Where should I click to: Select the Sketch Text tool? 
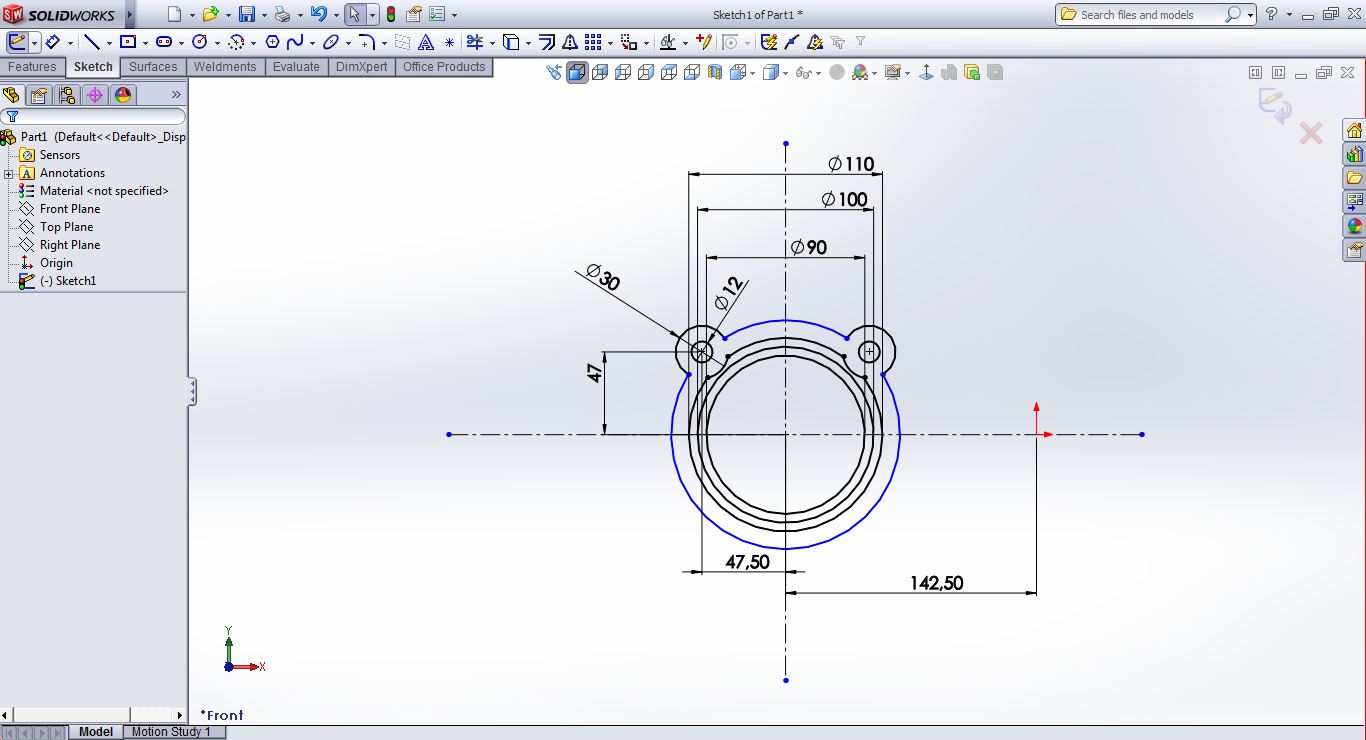click(x=426, y=42)
